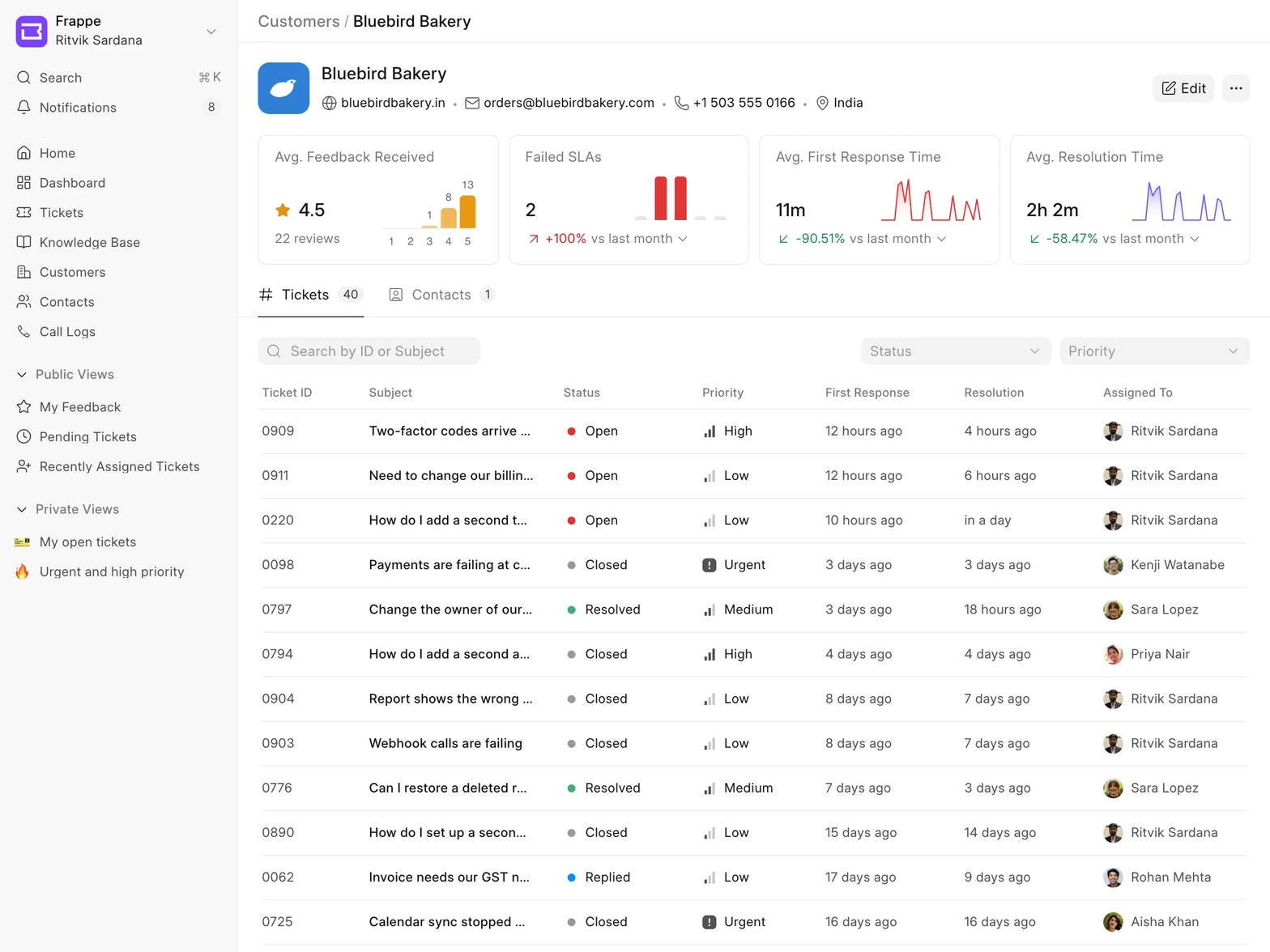Click the 22 reviews text
The image size is (1270, 952).
307,239
